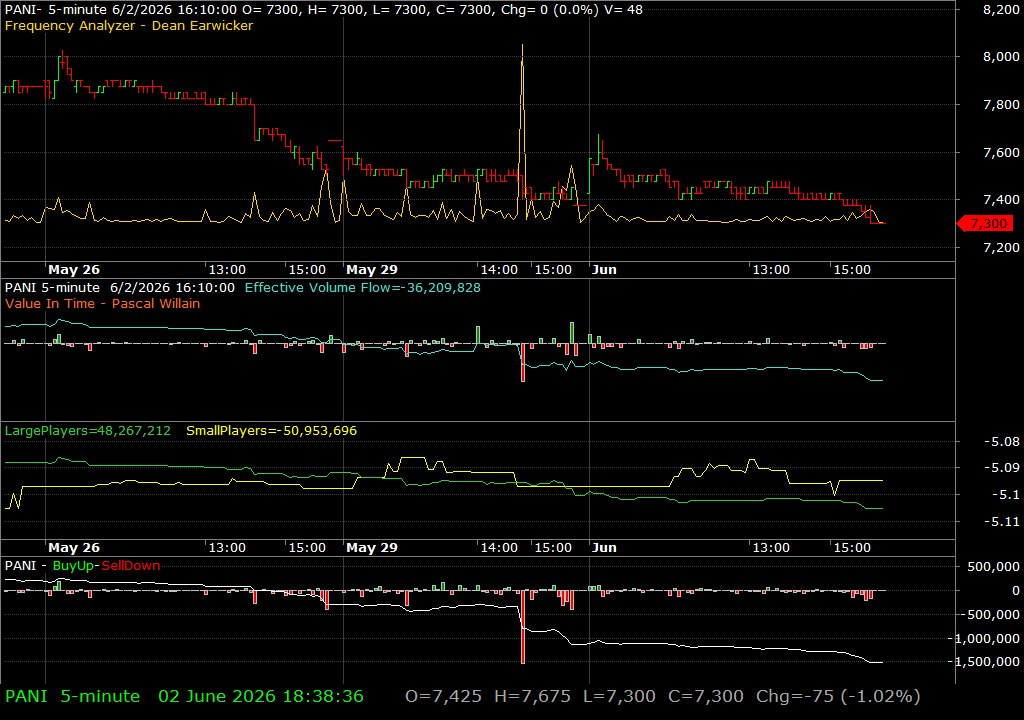Click the 8,000 price axis label
This screenshot has width=1024, height=720.
[x=1001, y=56]
